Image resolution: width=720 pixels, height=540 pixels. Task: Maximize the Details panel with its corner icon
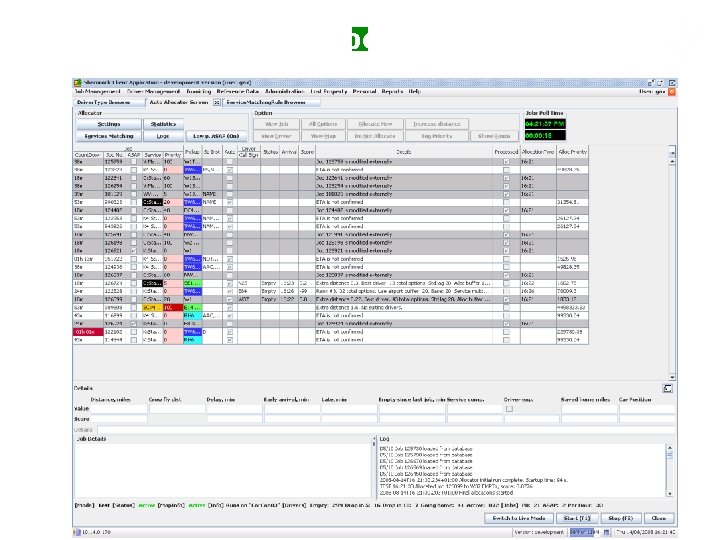[x=668, y=388]
